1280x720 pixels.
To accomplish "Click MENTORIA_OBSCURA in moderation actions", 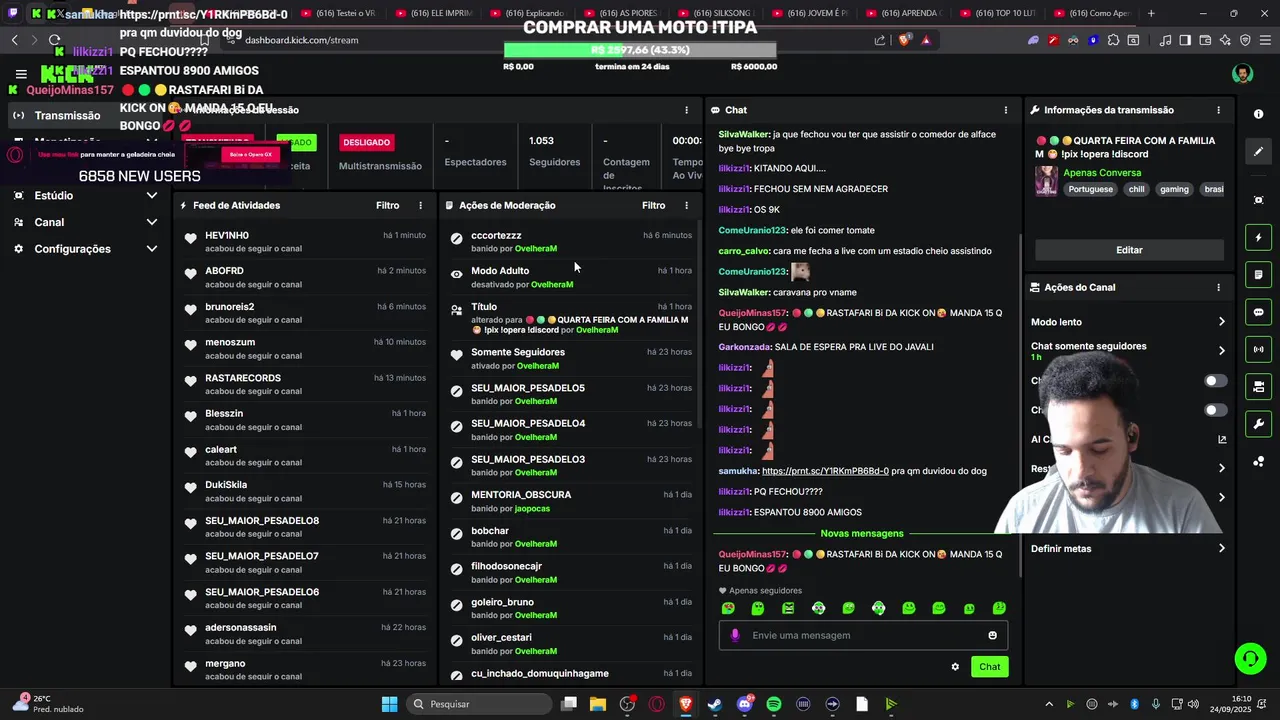I will [x=521, y=495].
